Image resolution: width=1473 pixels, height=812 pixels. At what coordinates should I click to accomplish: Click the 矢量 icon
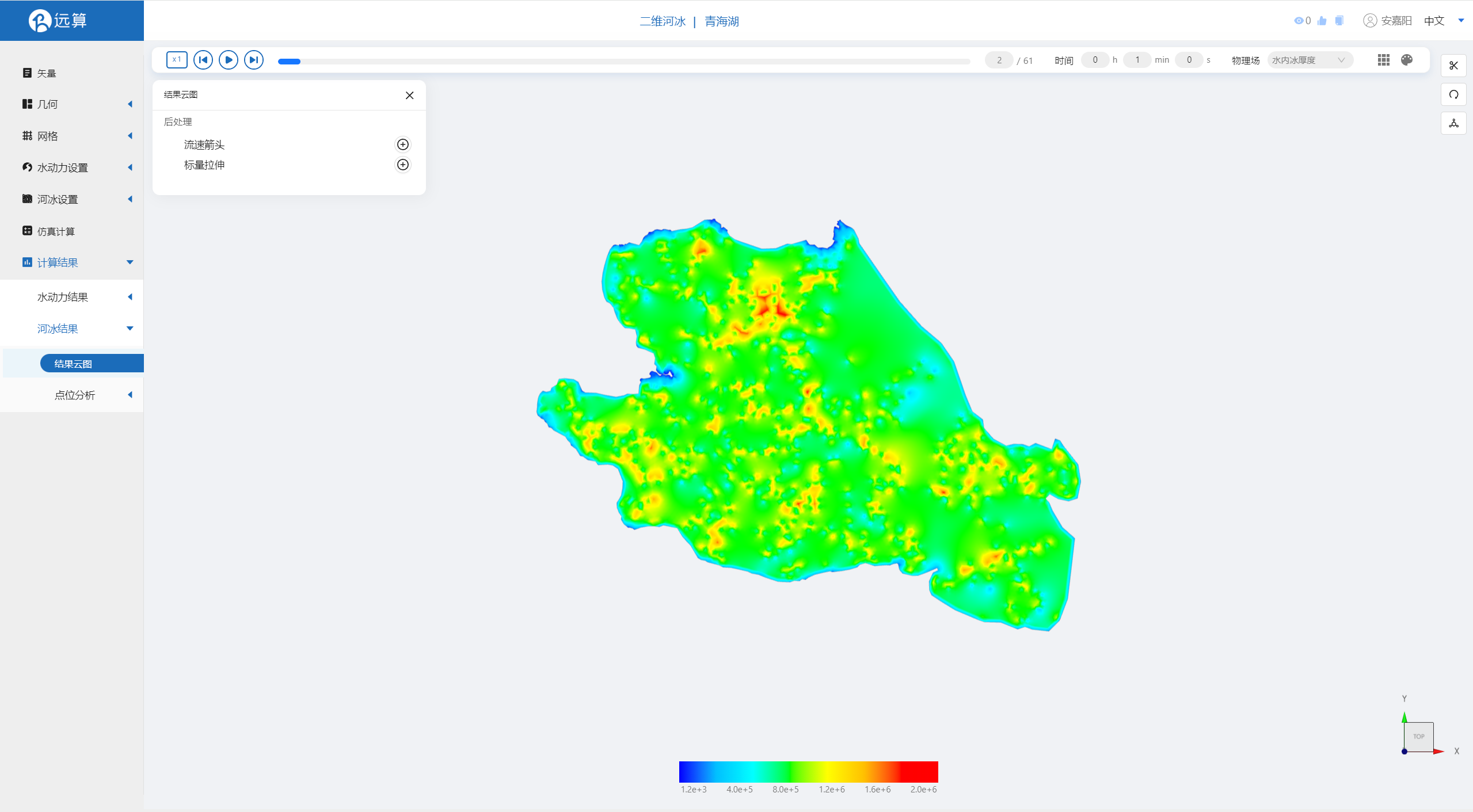point(27,73)
